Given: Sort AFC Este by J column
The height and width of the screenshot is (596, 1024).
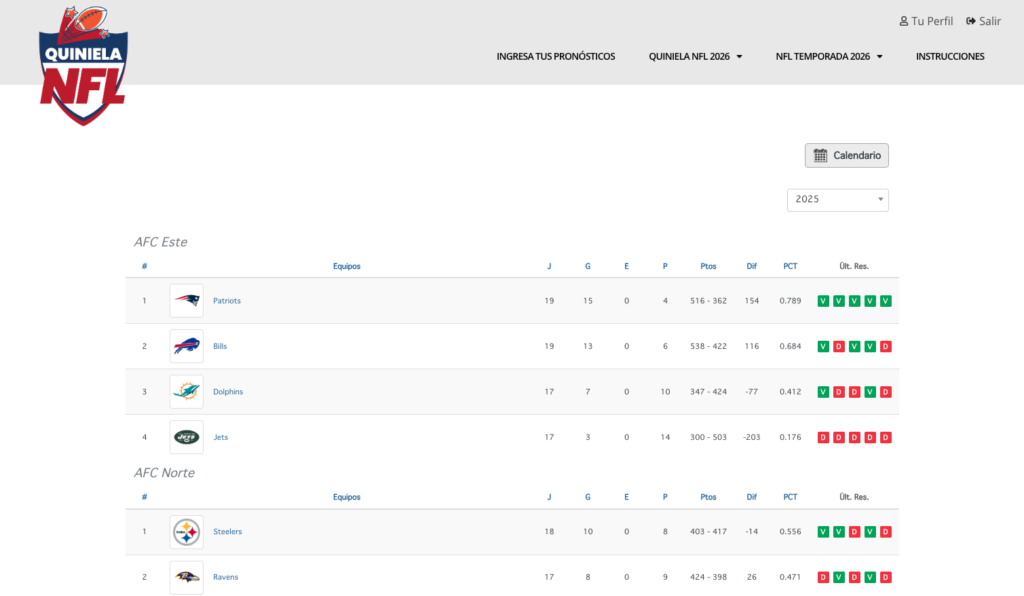Looking at the screenshot, I should [549, 266].
